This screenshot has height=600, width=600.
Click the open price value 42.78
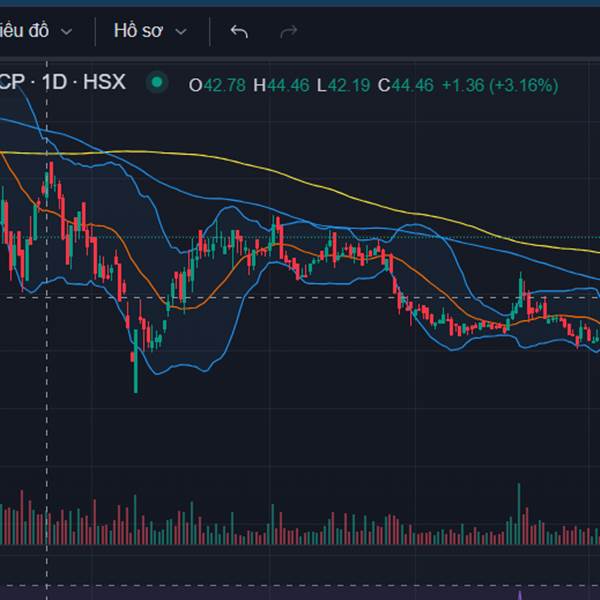pyautogui.click(x=224, y=85)
